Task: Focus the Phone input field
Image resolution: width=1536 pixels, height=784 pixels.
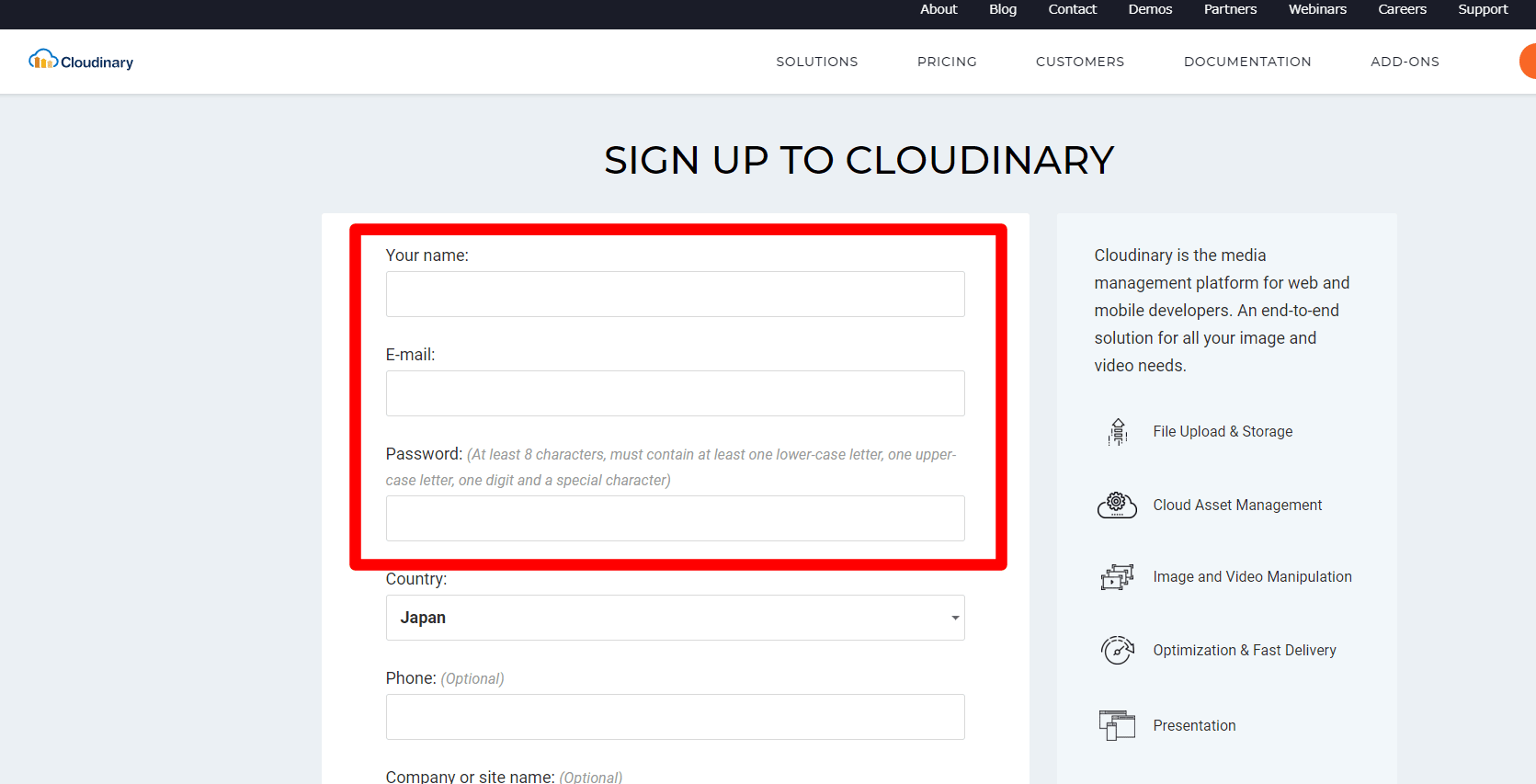Action: [675, 717]
